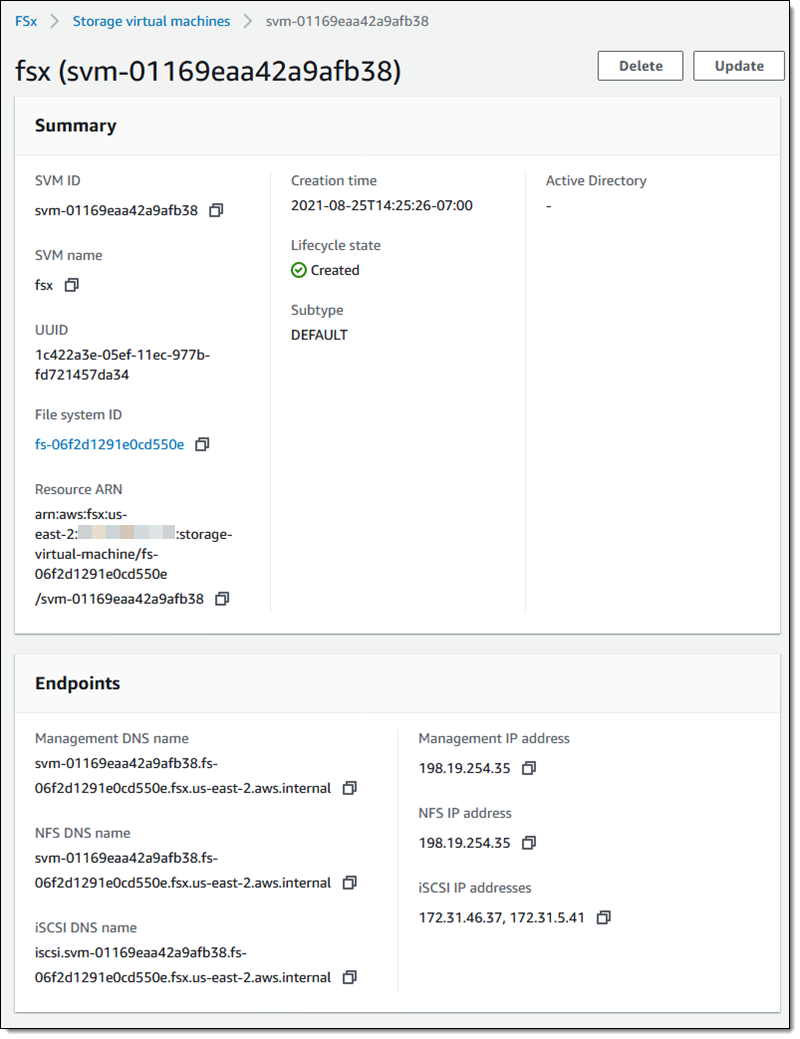Click the Delete button
800x1039 pixels.
[640, 66]
